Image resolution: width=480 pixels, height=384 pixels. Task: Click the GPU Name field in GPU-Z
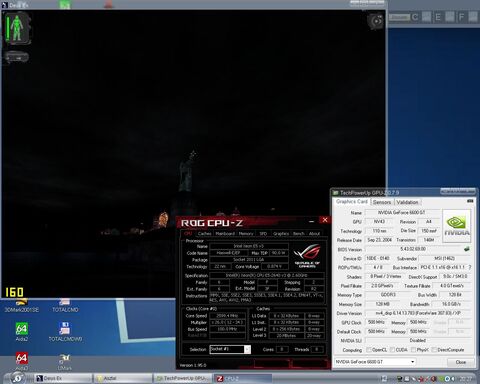402,212
